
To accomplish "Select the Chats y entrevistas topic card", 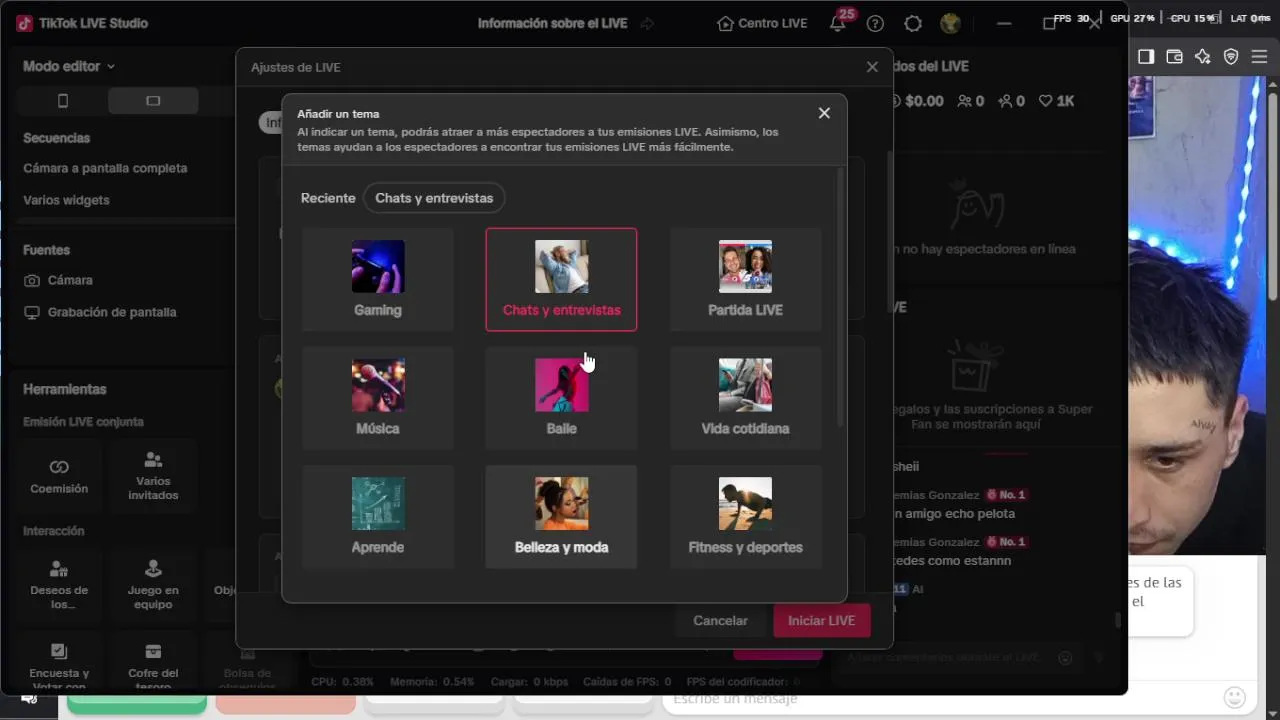I will point(561,279).
